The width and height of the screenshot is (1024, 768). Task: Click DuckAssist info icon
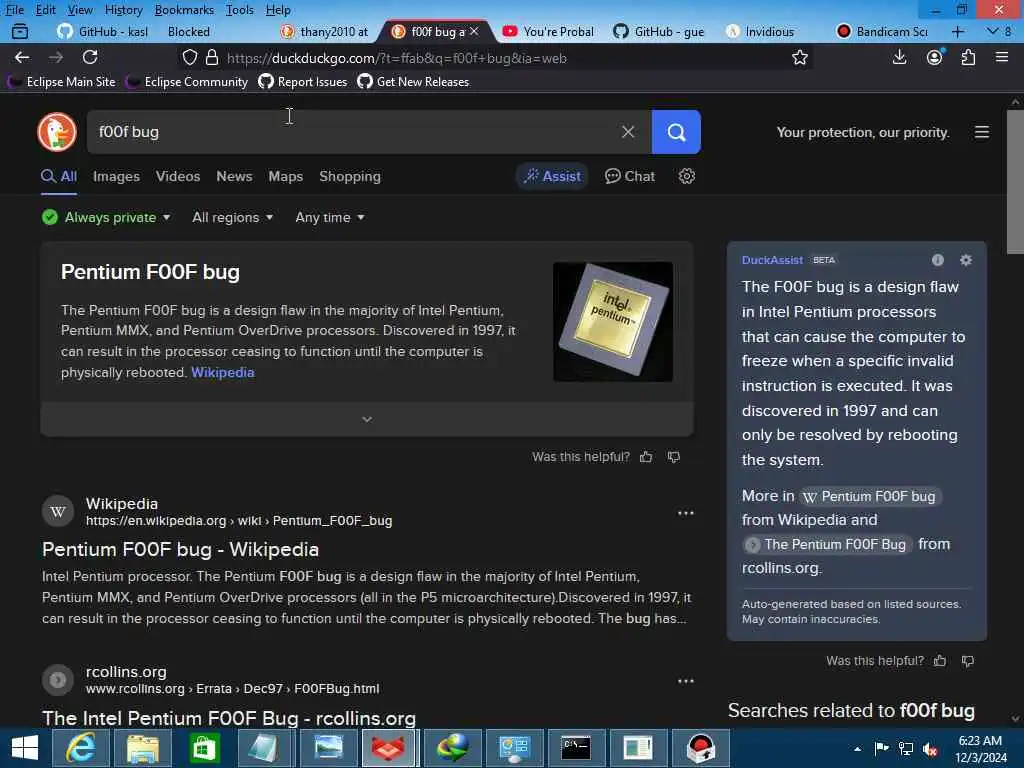pyautogui.click(x=938, y=260)
